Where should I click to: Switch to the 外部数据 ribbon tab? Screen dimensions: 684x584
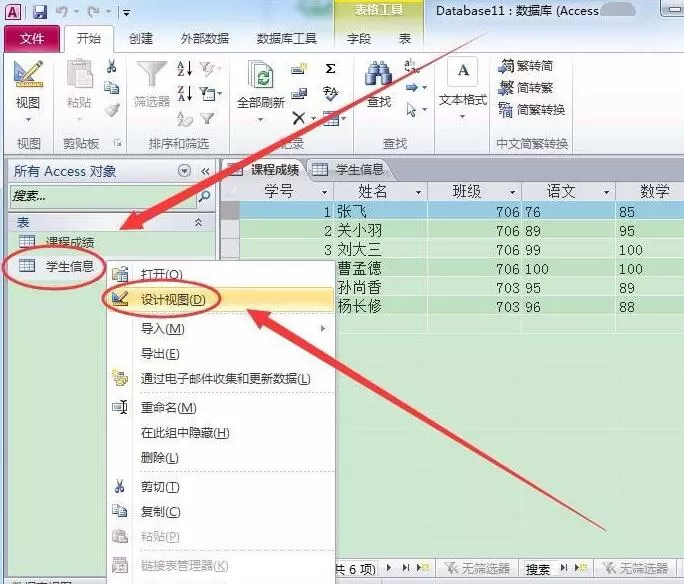coord(205,39)
